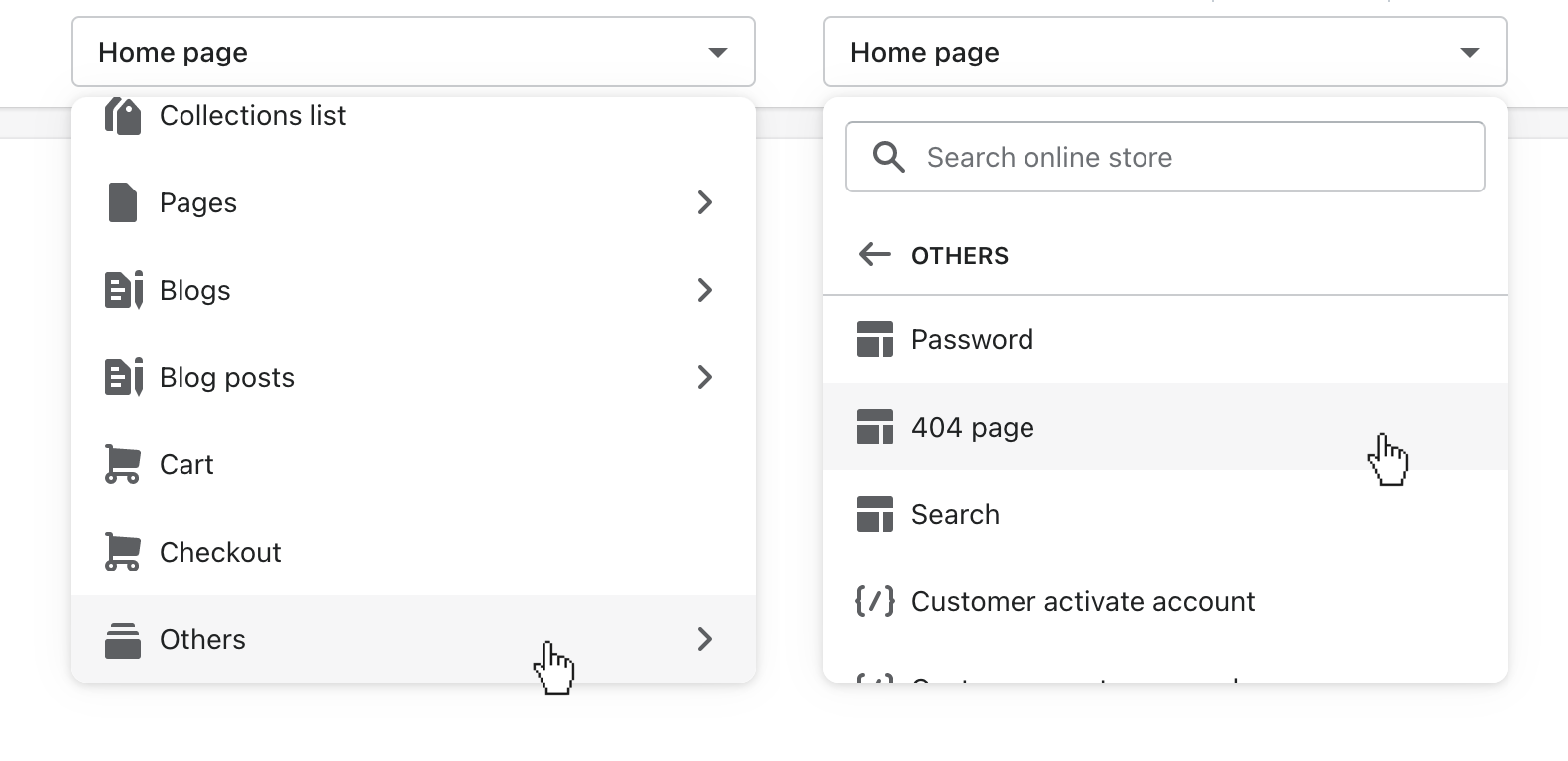Select the Blogs icon
Image resolution: width=1568 pixels, height=761 pixels.
123,290
